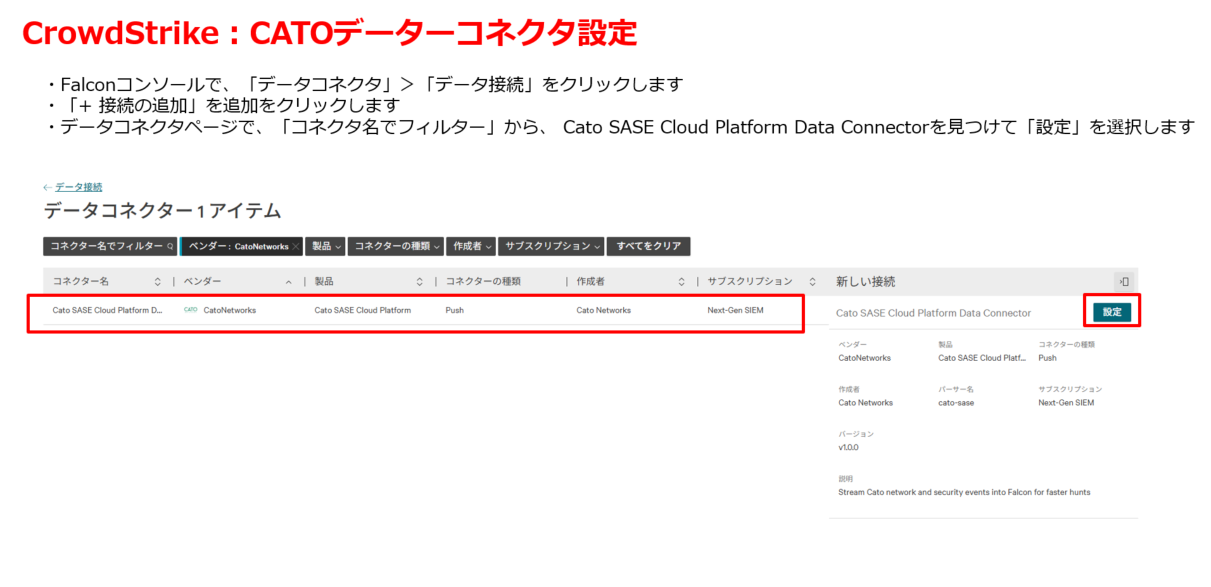Toggle the ベンダー column sort caret
Viewport: 1211px width, 587px height.
click(x=289, y=282)
